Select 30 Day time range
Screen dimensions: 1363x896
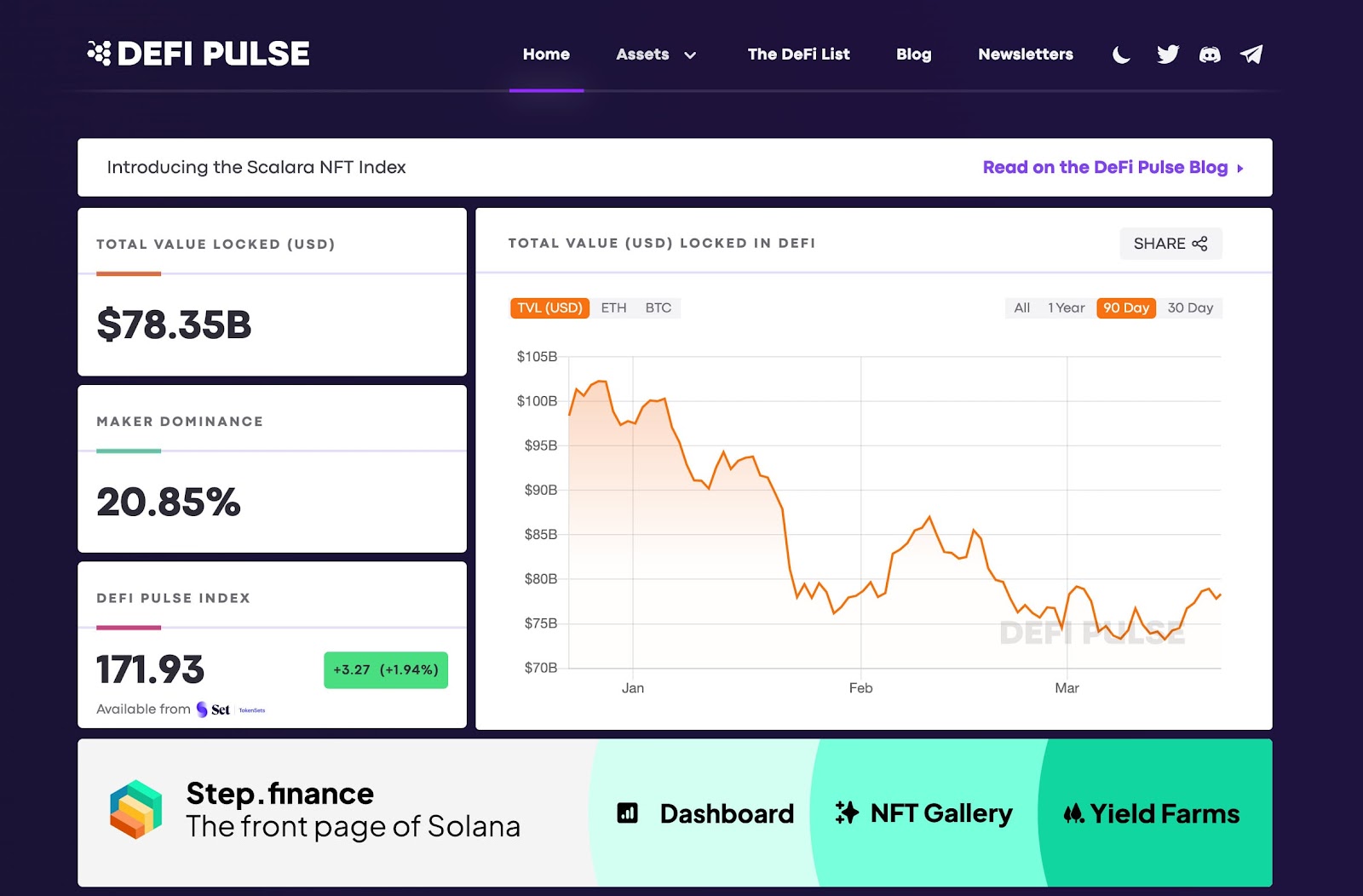tap(1190, 307)
